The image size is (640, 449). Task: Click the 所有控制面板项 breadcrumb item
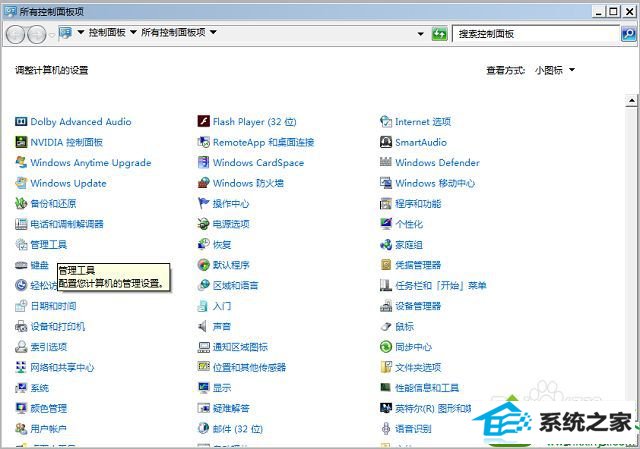[173, 32]
